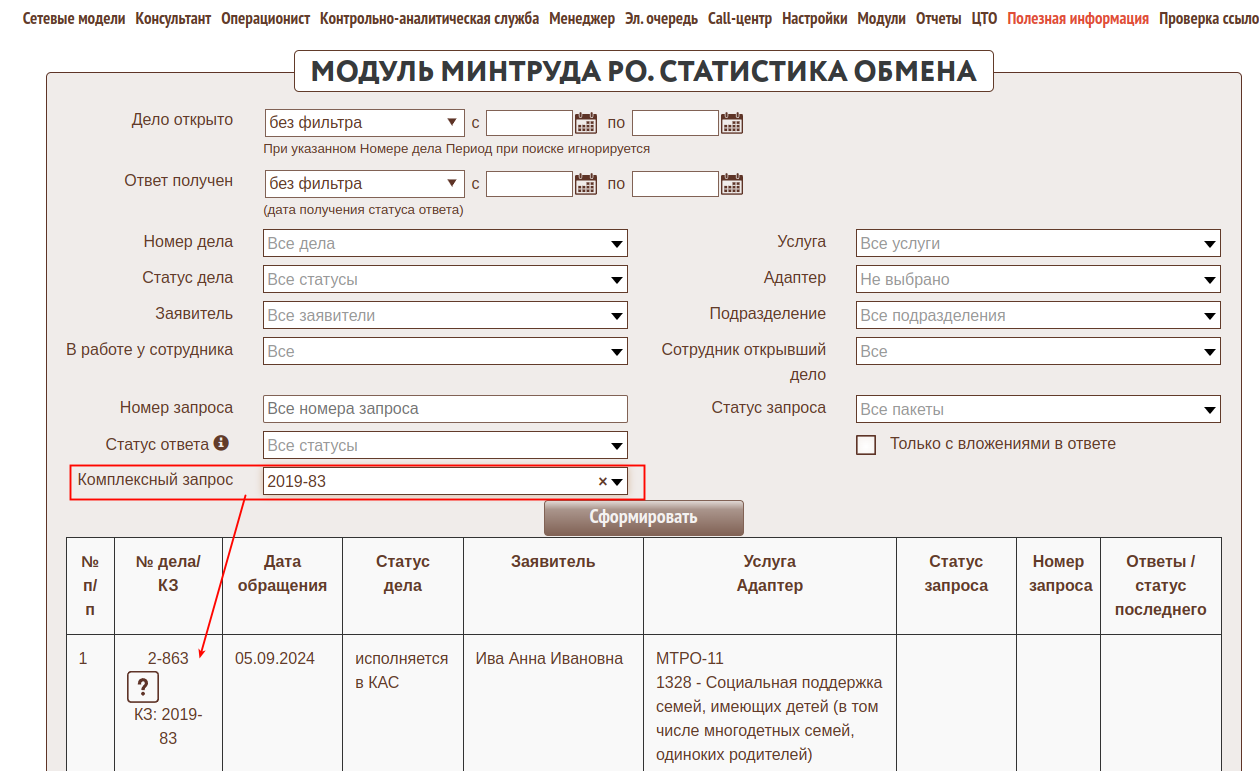The height and width of the screenshot is (771, 1259).
Task: Open 'Дело открыто' filter type dropdown
Action: click(364, 123)
